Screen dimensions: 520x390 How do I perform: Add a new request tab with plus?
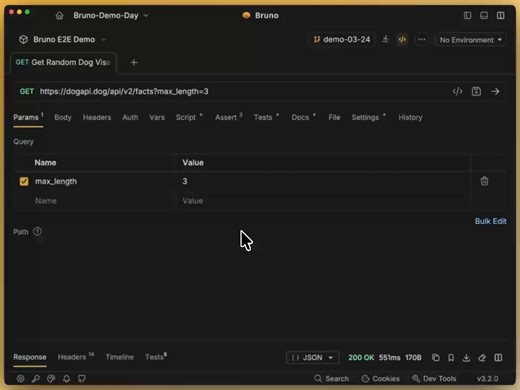134,62
